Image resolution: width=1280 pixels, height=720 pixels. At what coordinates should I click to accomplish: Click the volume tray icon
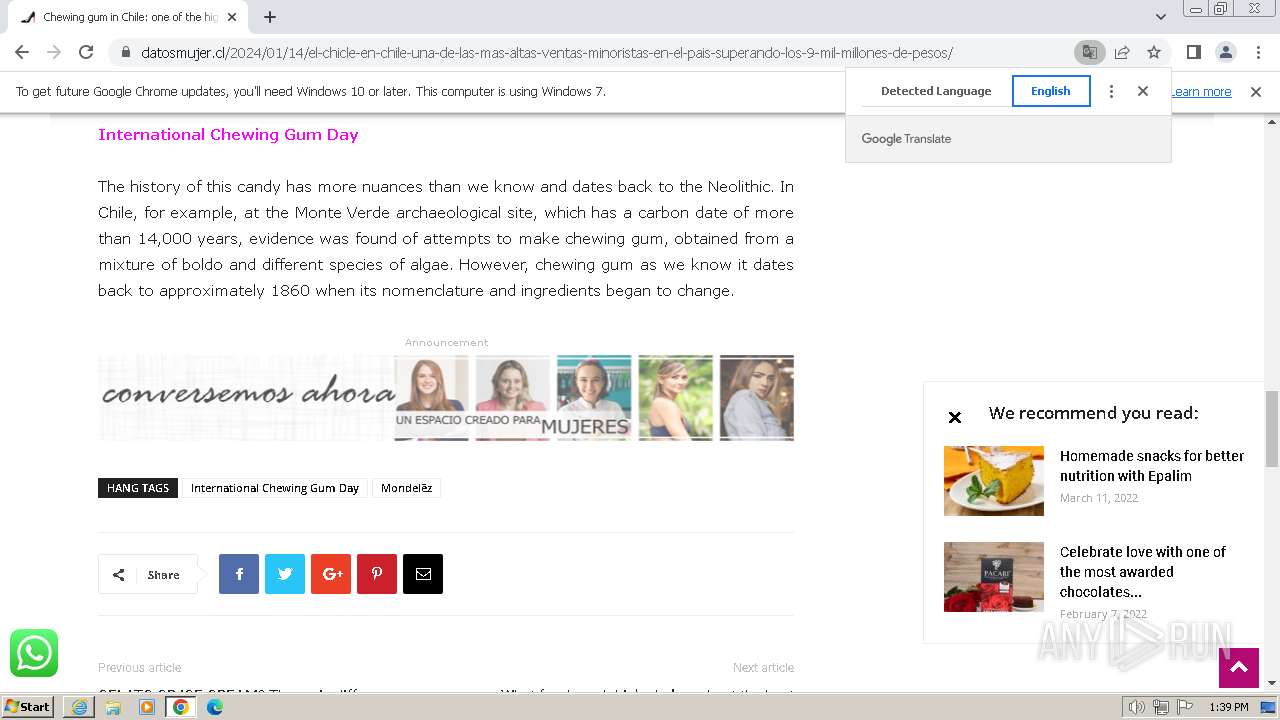(x=1137, y=707)
